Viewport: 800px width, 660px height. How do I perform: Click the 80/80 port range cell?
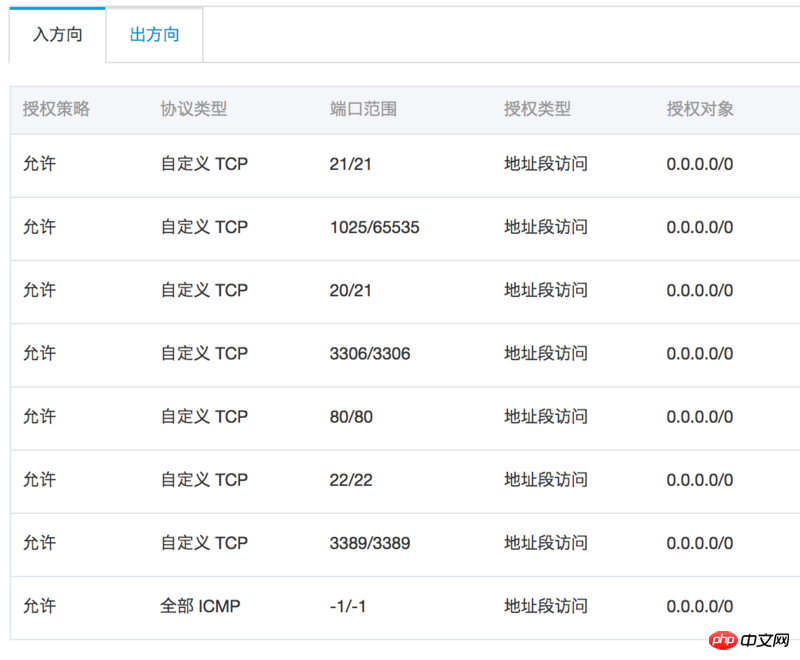click(x=351, y=417)
